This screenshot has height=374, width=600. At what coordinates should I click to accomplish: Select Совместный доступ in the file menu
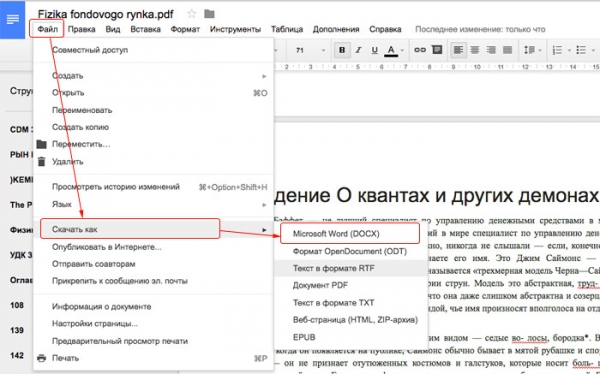(x=153, y=50)
